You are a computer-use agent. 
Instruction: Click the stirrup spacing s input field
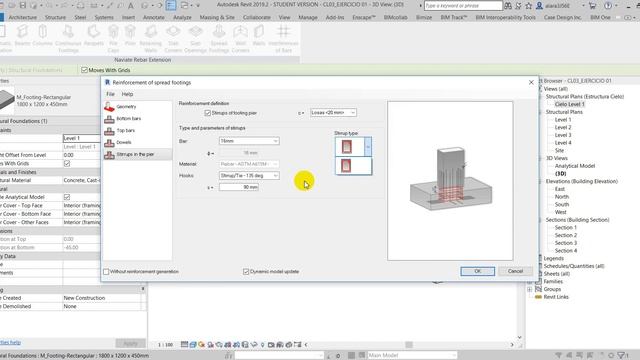click(x=239, y=187)
